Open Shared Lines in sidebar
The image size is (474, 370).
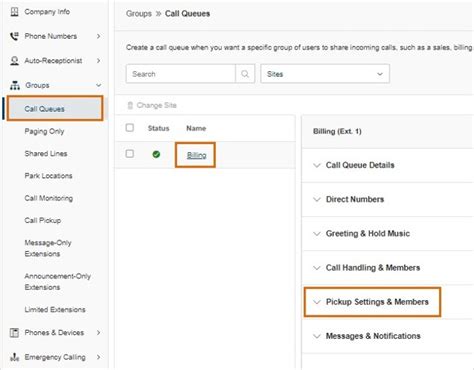click(x=46, y=154)
